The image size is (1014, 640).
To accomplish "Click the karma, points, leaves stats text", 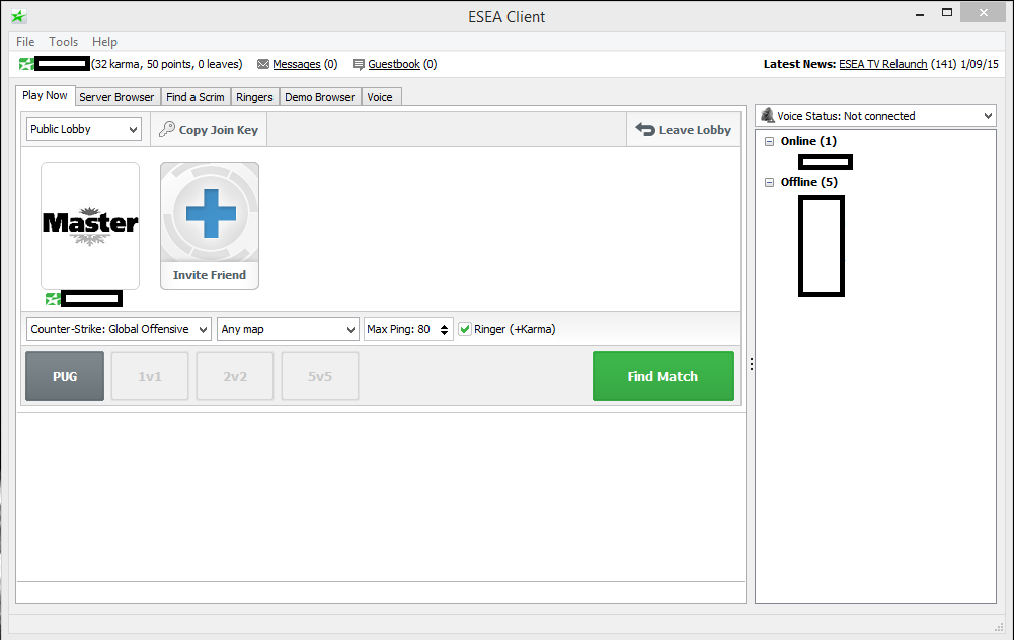I will click(x=167, y=64).
